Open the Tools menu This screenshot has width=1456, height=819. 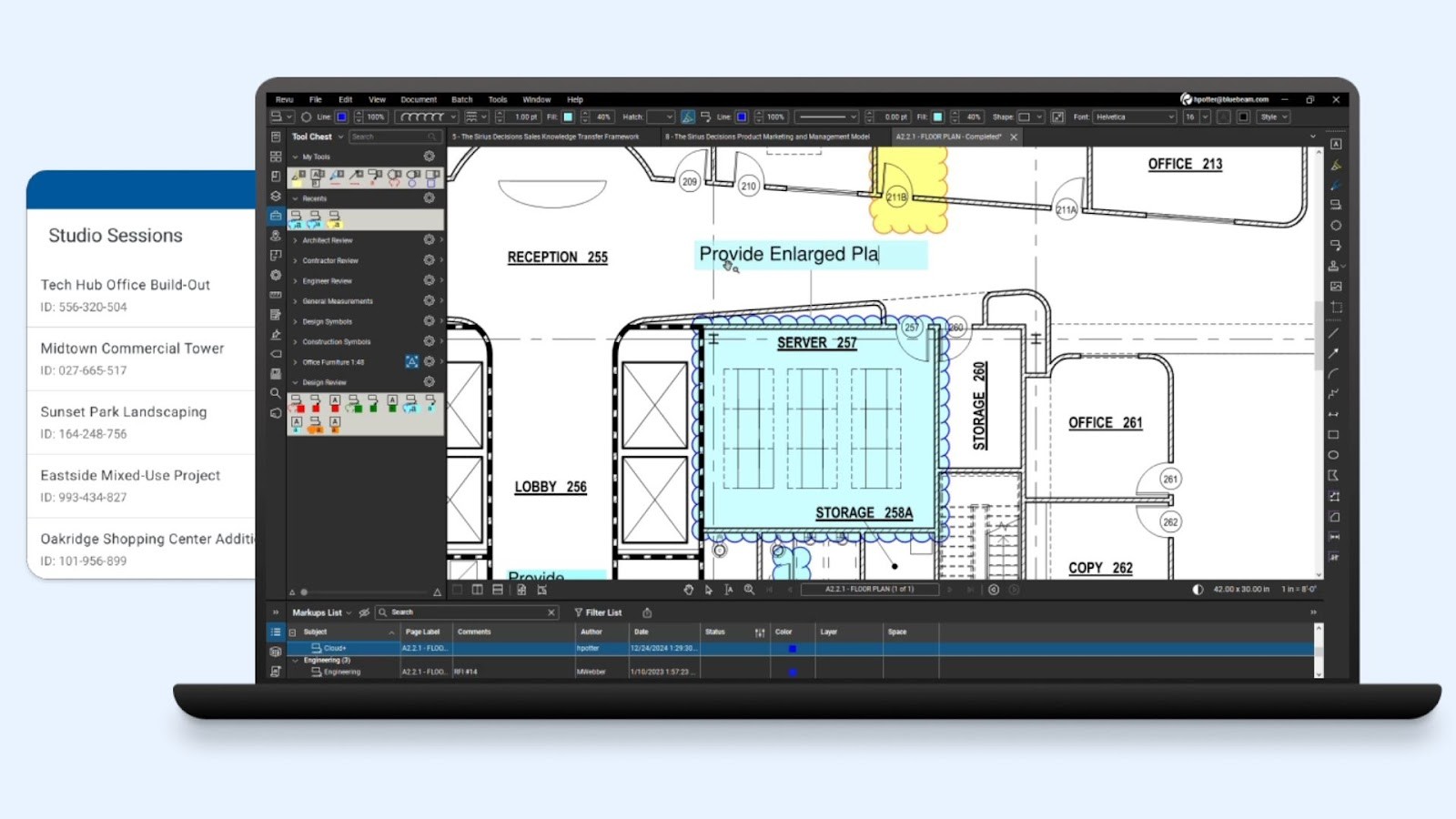[x=497, y=99]
